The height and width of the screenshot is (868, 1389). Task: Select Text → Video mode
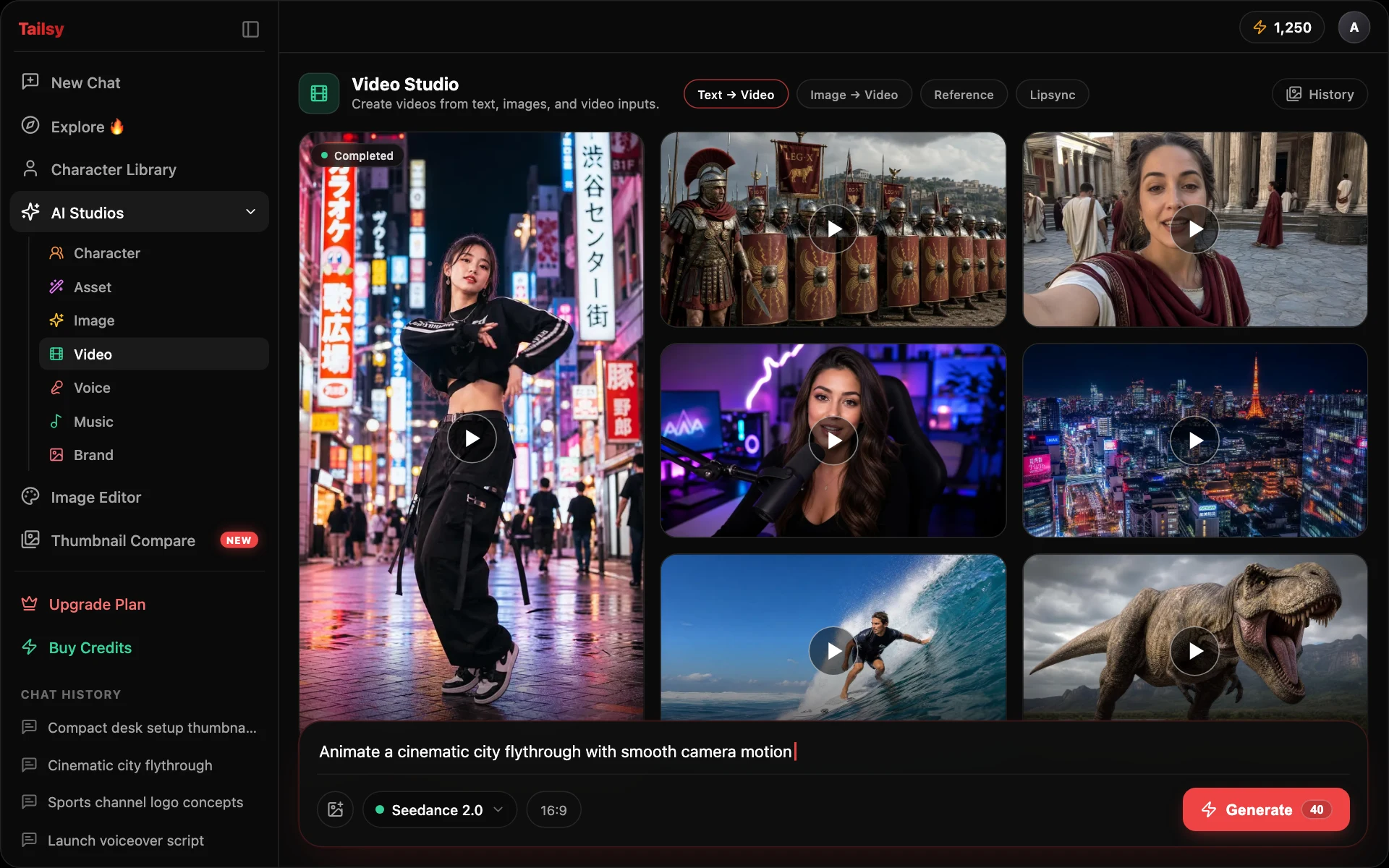(x=736, y=94)
